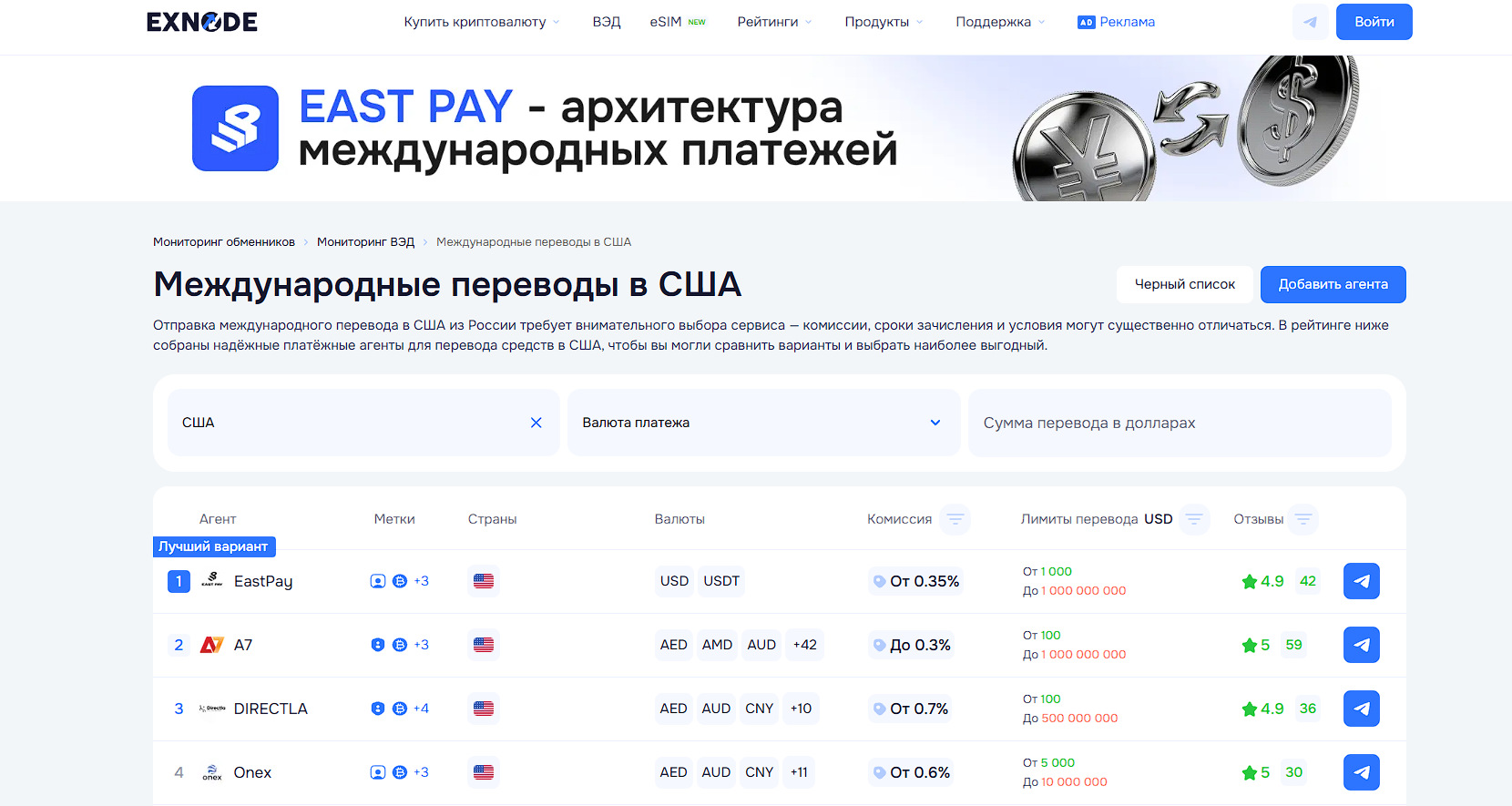Sort by Комиссия filter icon

[955, 519]
